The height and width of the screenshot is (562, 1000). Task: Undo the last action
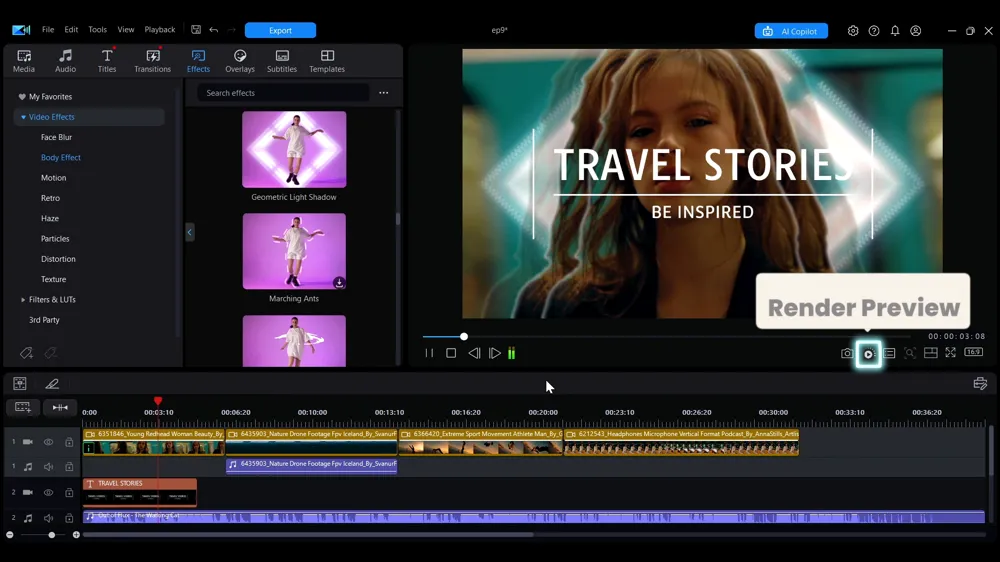(214, 30)
